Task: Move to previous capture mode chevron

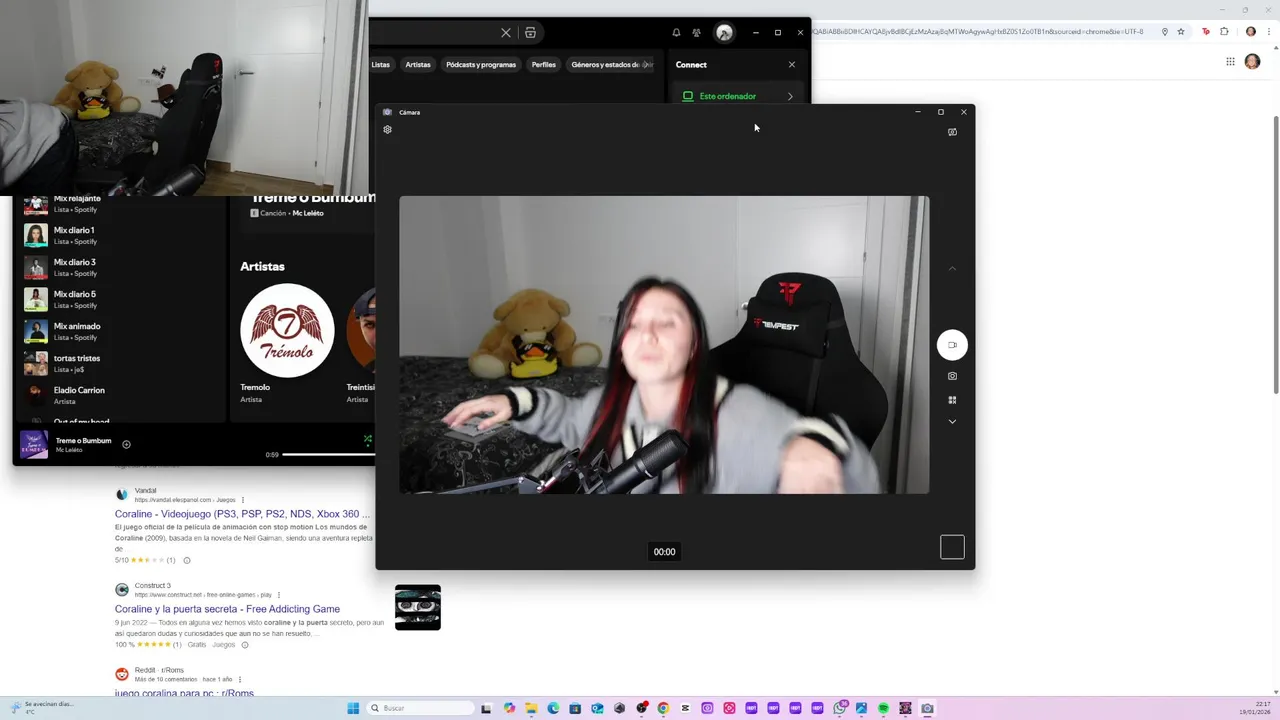Action: 952,268
